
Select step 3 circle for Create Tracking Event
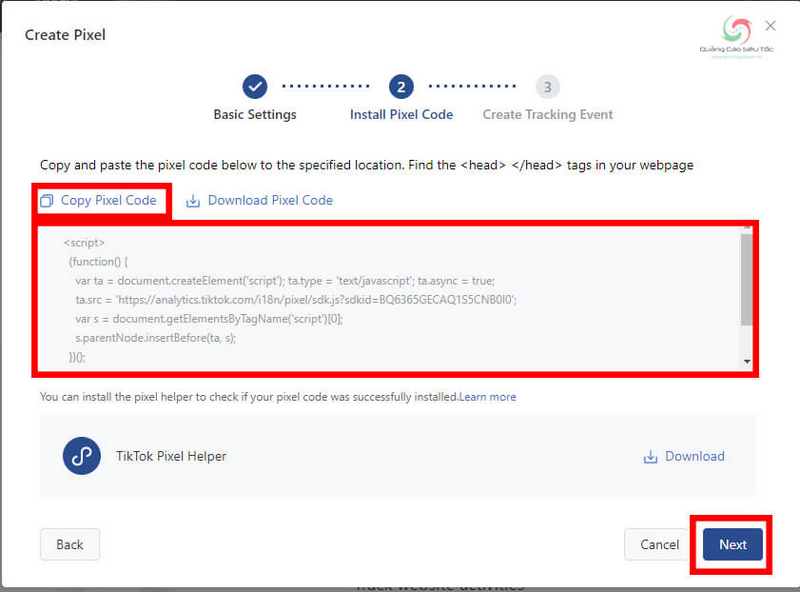pyautogui.click(x=547, y=87)
